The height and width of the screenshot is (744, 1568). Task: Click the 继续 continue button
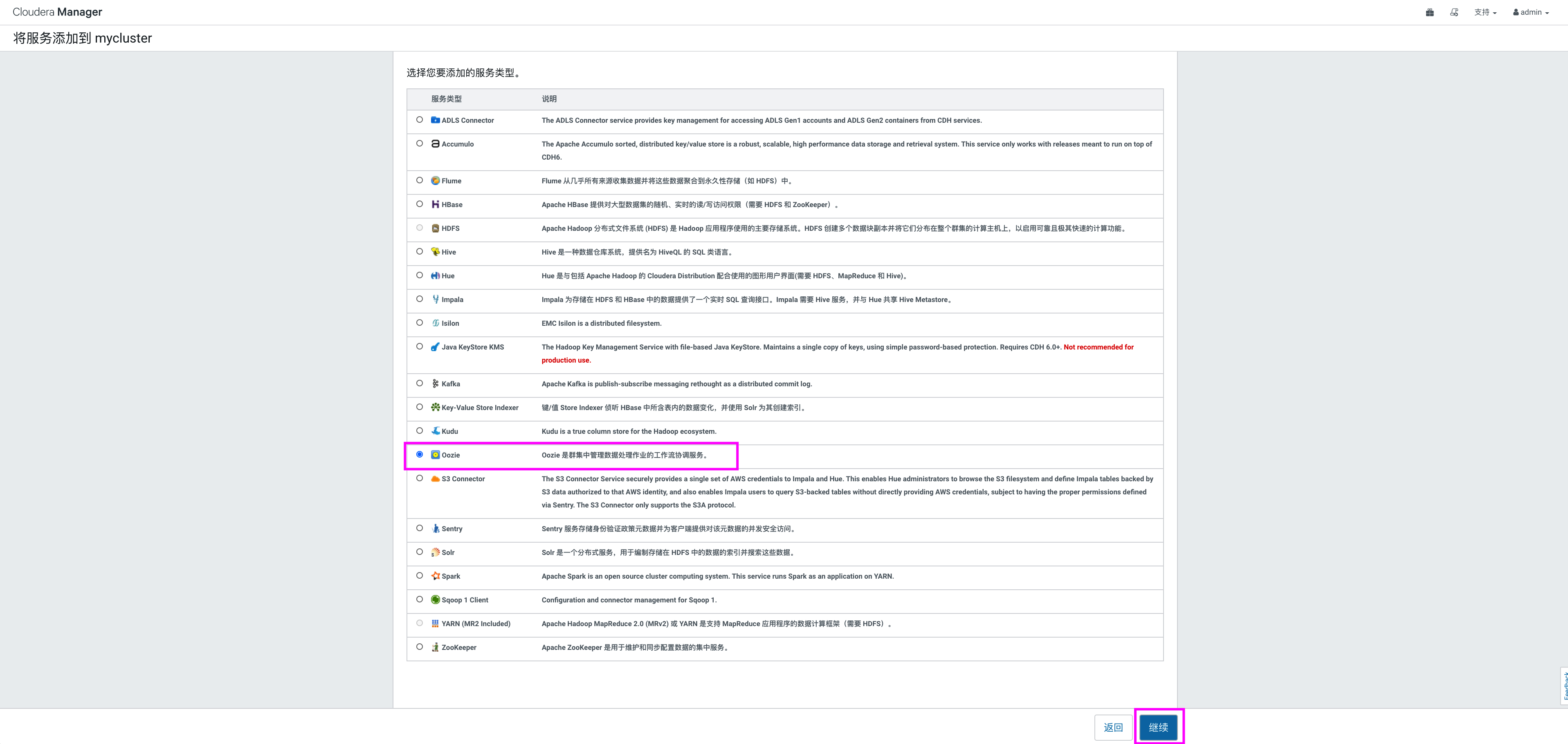tap(1158, 728)
